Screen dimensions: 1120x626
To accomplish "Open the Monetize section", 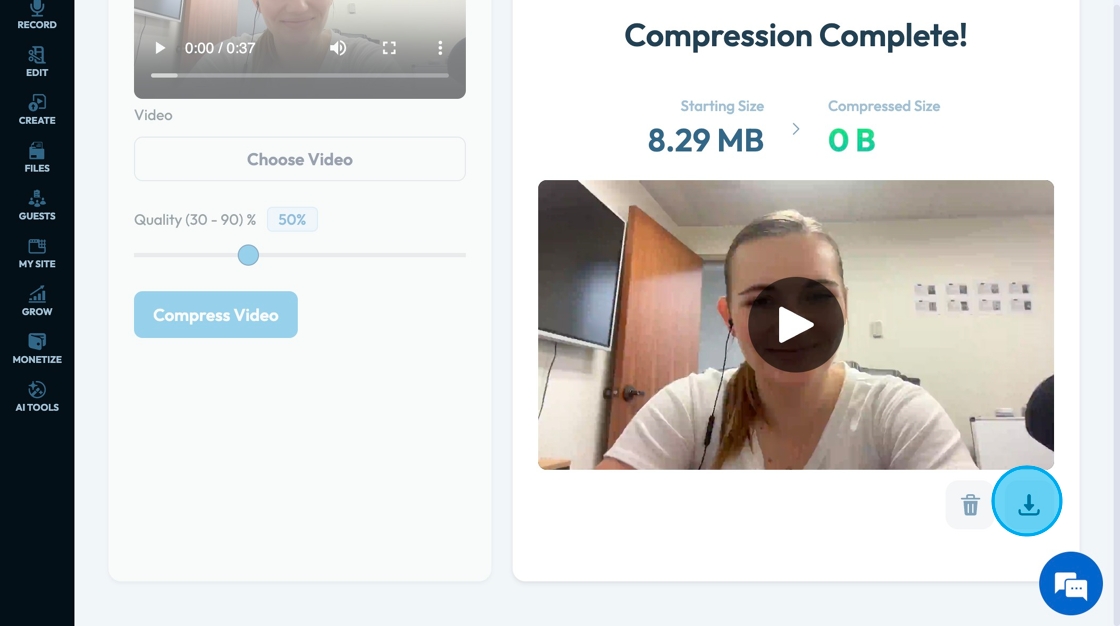I will [36, 349].
